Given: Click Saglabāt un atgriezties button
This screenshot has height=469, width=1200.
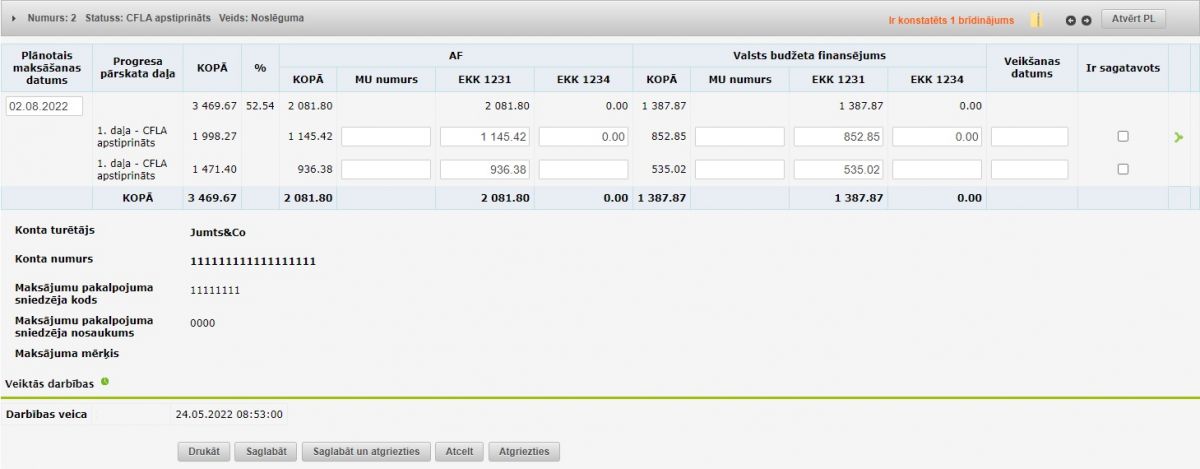Looking at the screenshot, I should (x=366, y=451).
